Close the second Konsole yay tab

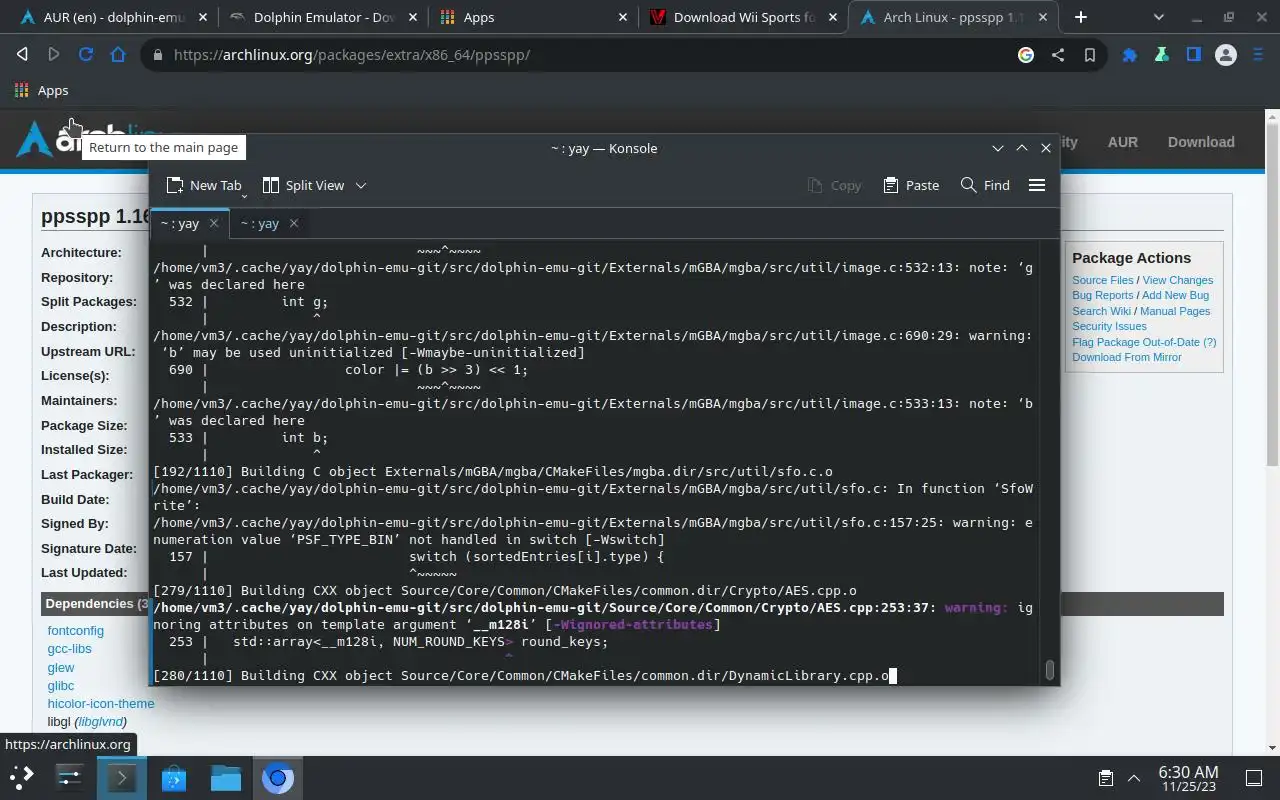294,223
